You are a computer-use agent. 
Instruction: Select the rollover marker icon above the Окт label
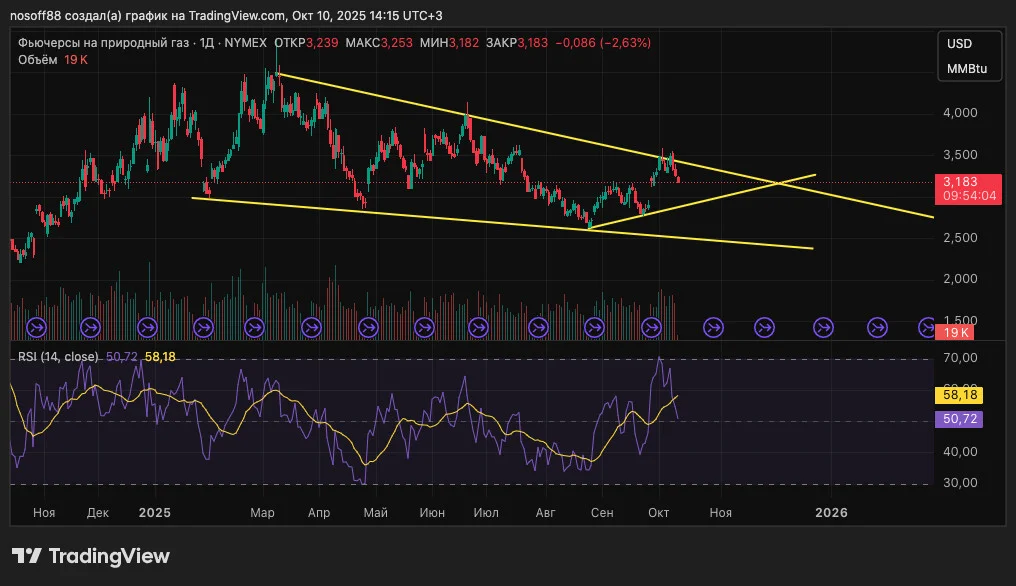[651, 327]
